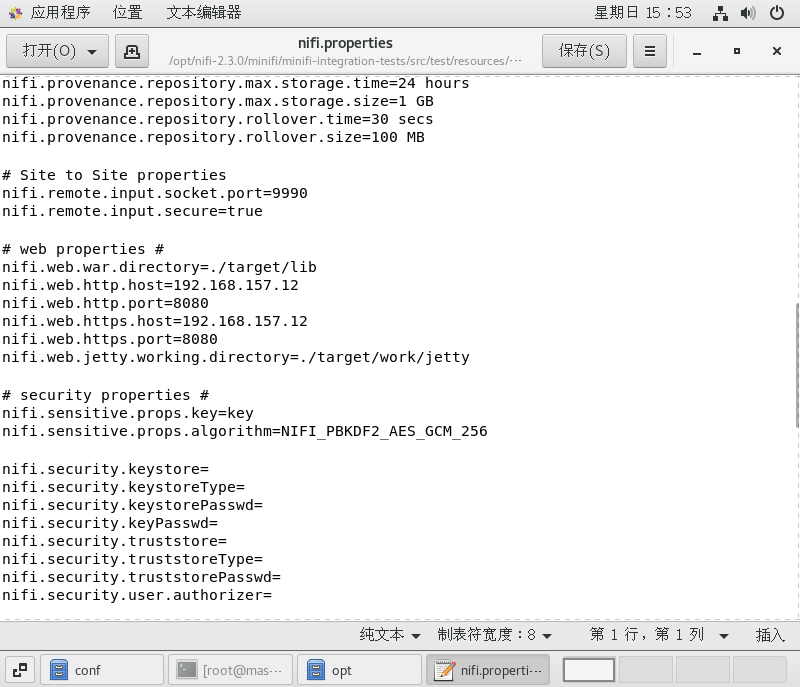Image resolution: width=800 pixels, height=687 pixels.
Task: Minimize the text editor window
Action: click(697, 51)
